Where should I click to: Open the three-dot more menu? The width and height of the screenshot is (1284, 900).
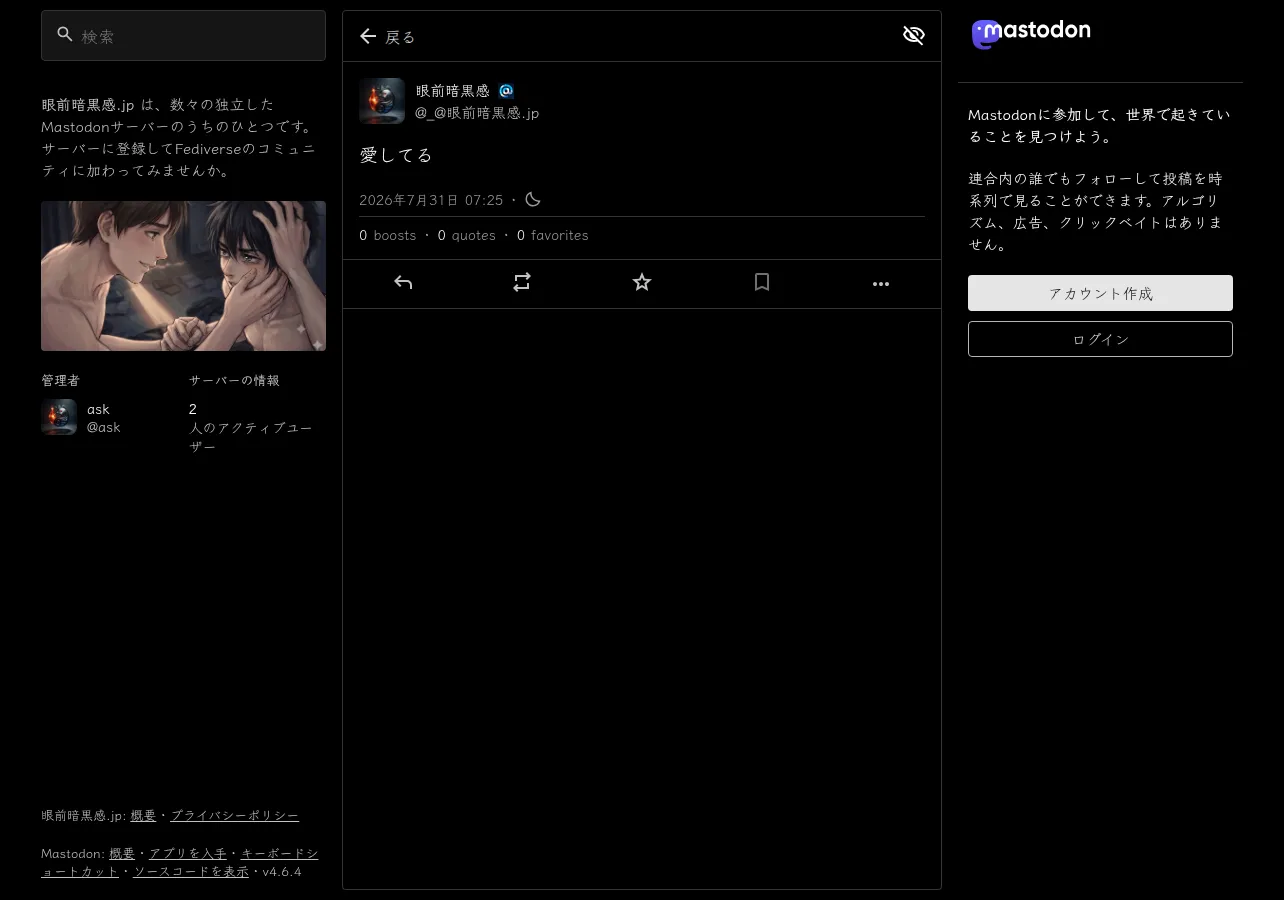[x=881, y=284]
